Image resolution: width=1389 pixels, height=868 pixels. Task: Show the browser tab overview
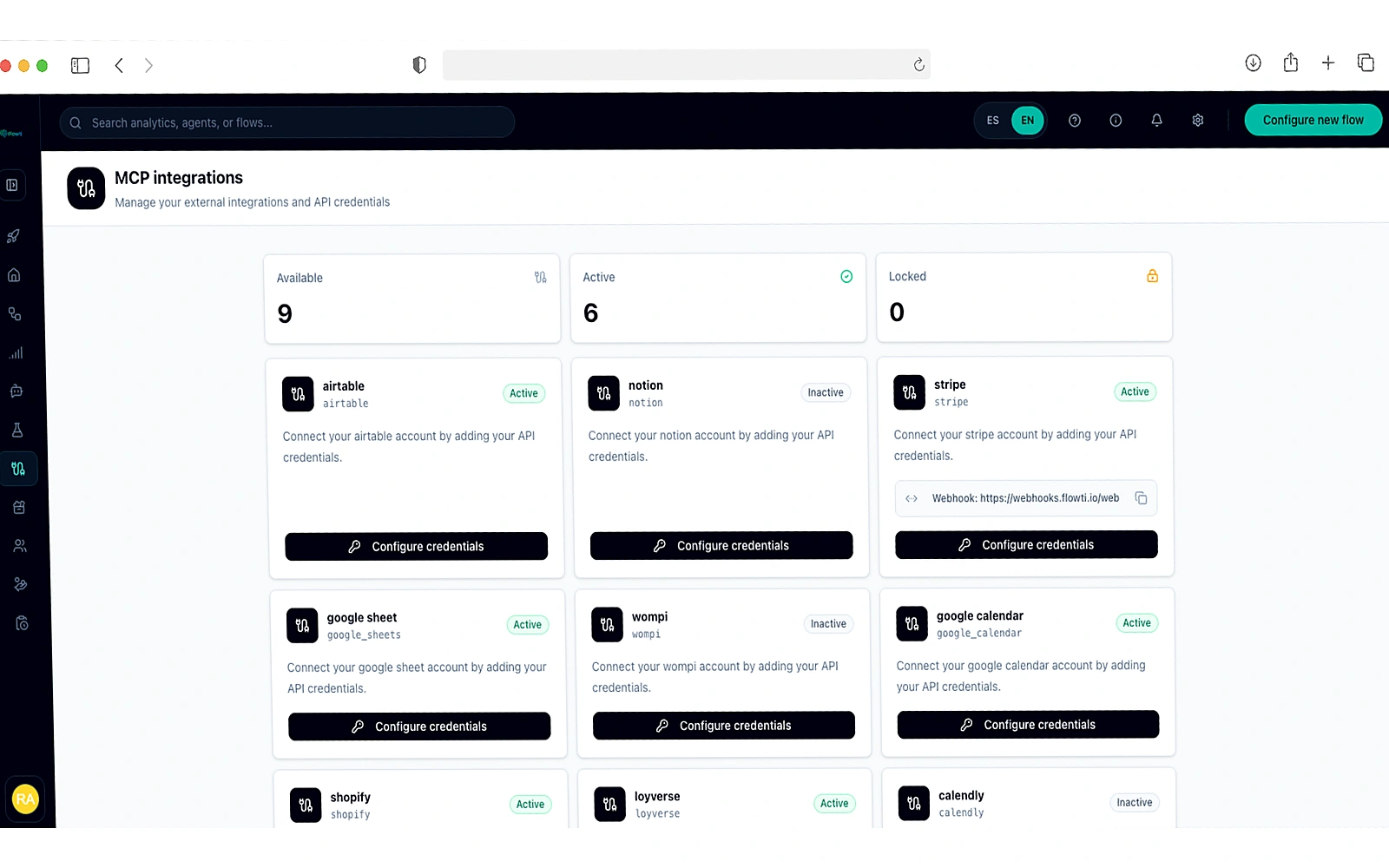click(x=1366, y=62)
